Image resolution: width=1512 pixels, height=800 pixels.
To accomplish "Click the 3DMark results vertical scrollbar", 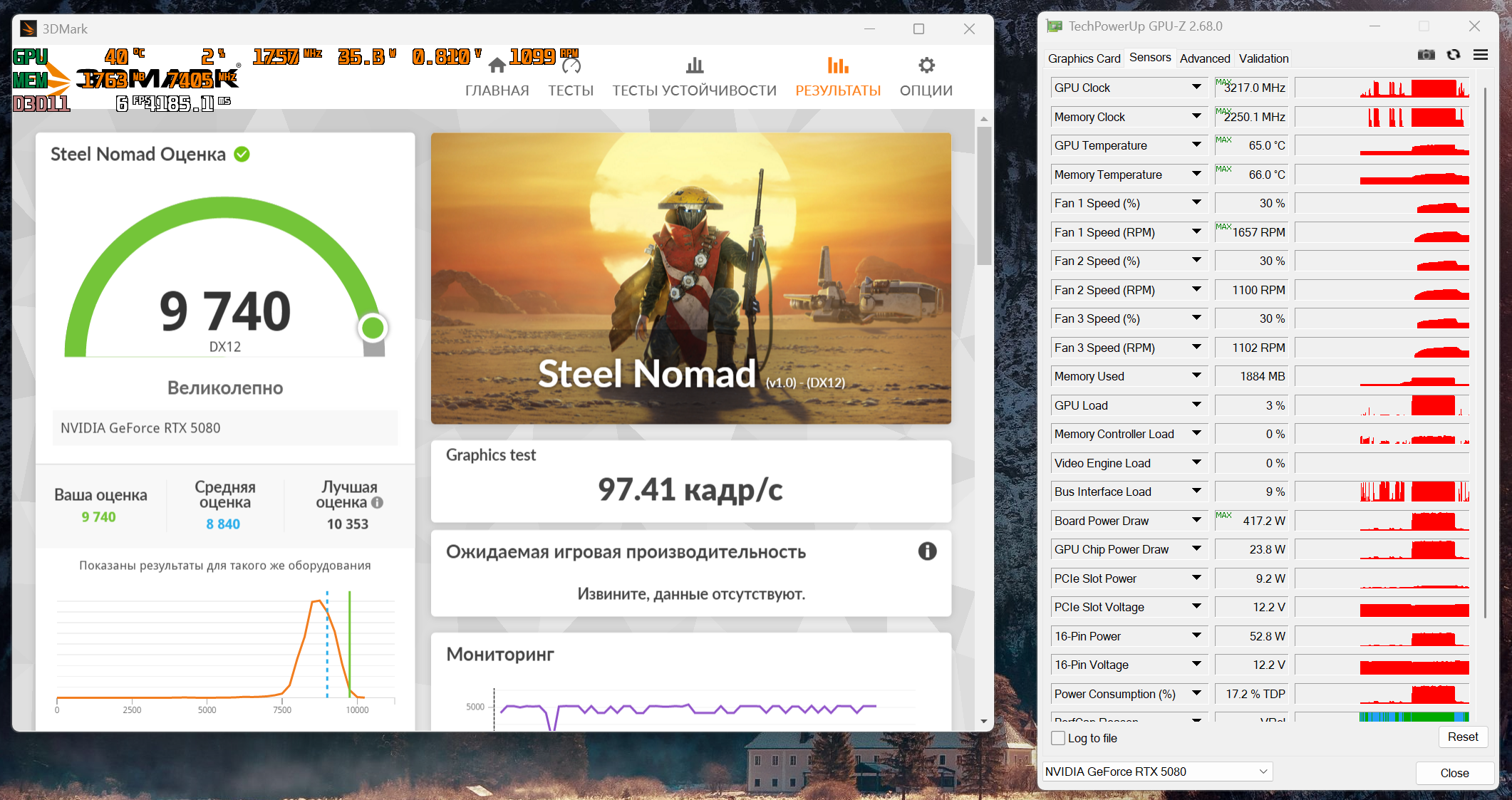I will (984, 196).
